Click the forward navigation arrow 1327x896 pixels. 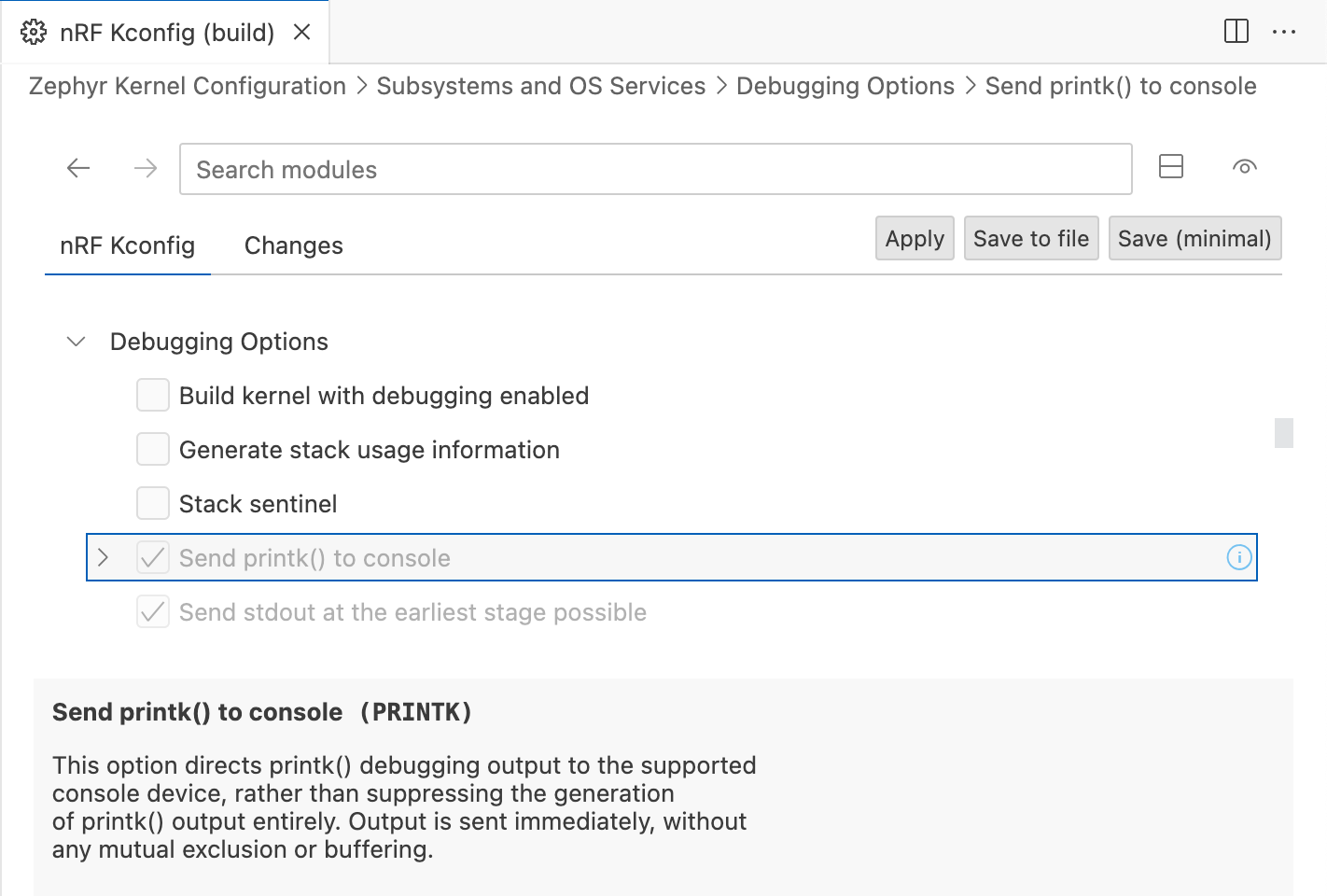tap(146, 168)
